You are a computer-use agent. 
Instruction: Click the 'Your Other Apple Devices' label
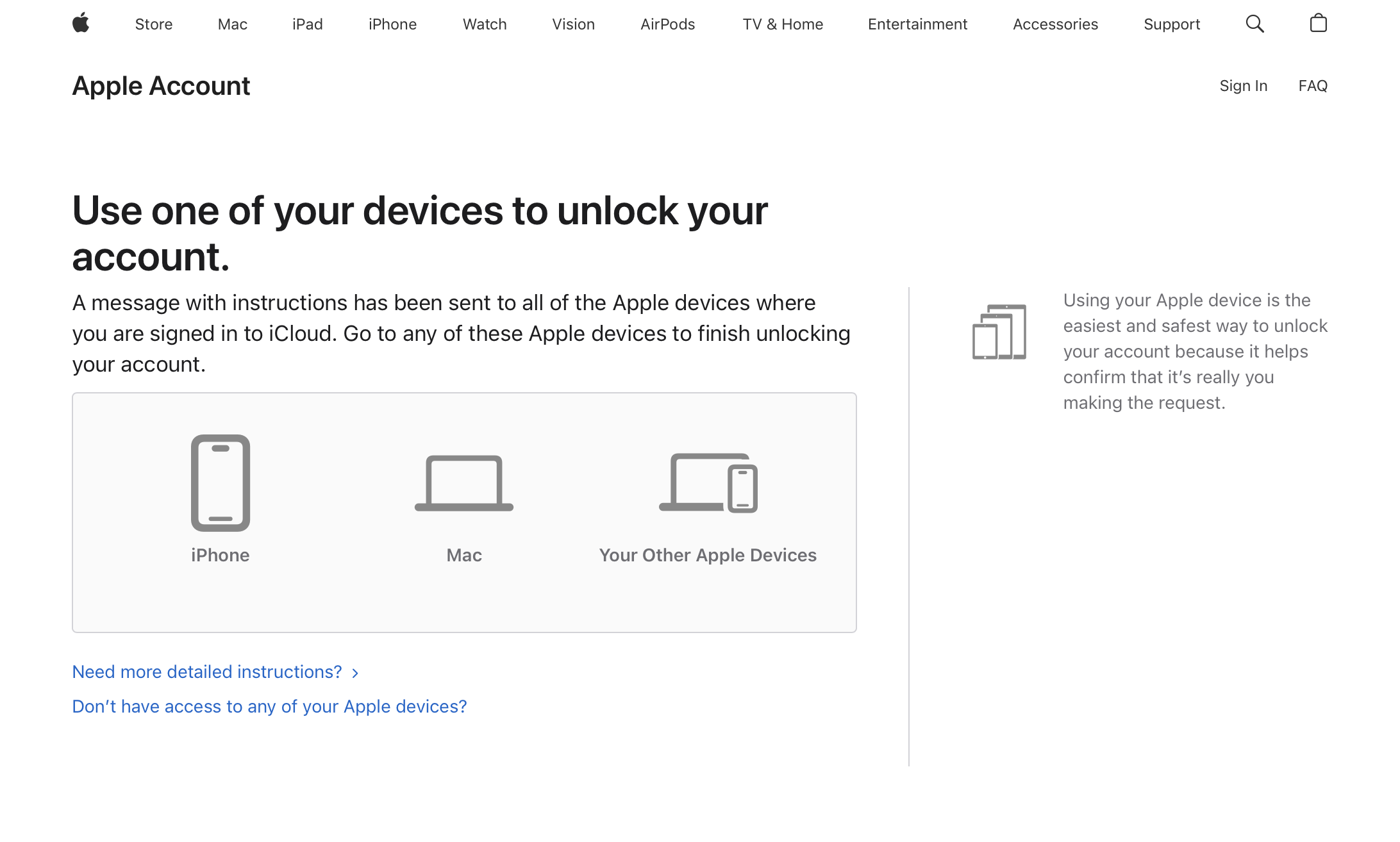click(708, 555)
